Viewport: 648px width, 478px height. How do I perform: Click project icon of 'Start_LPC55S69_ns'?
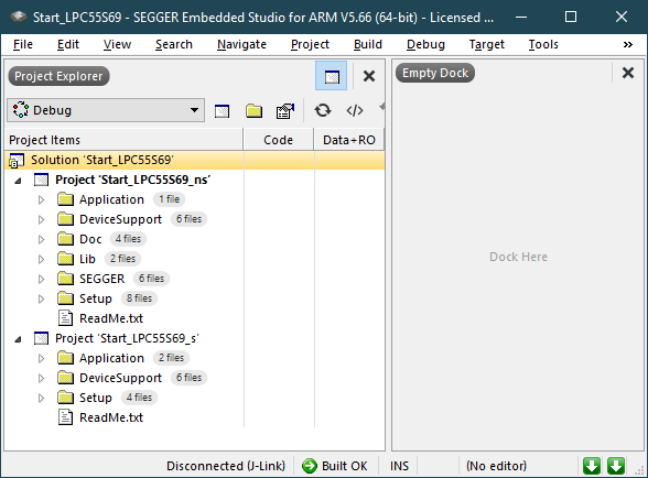pyautogui.click(x=41, y=180)
